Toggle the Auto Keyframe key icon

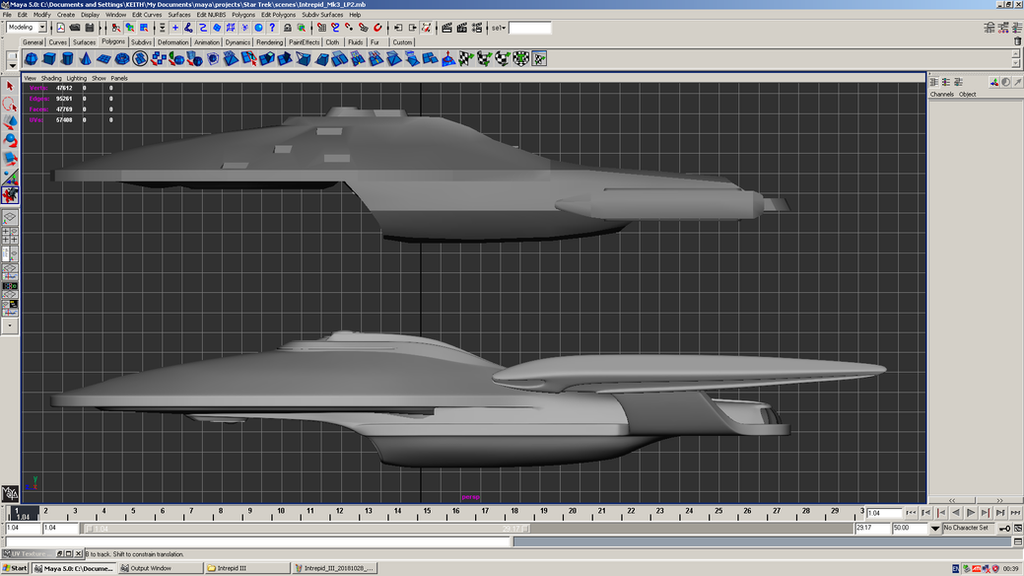1004,528
